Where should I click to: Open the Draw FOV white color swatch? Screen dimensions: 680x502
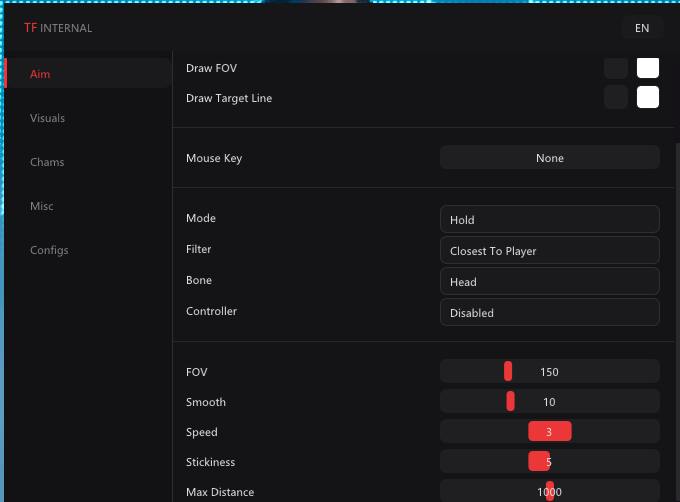pyautogui.click(x=648, y=68)
